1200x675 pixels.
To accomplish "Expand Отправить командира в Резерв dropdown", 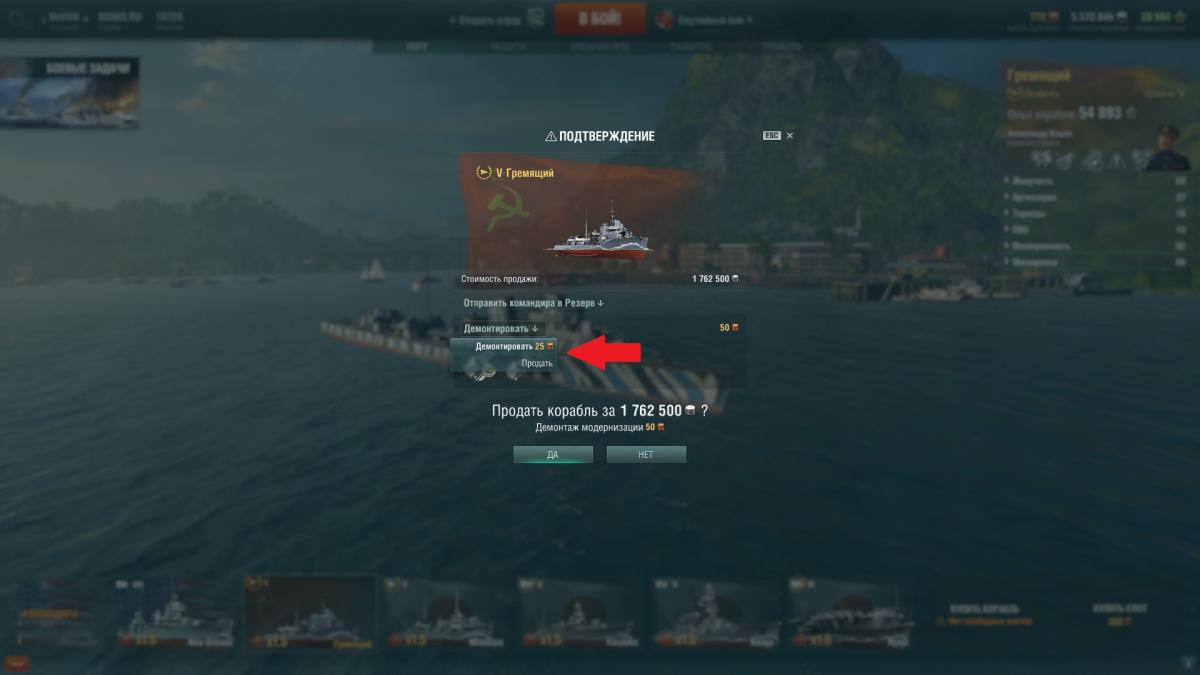I will tap(533, 302).
